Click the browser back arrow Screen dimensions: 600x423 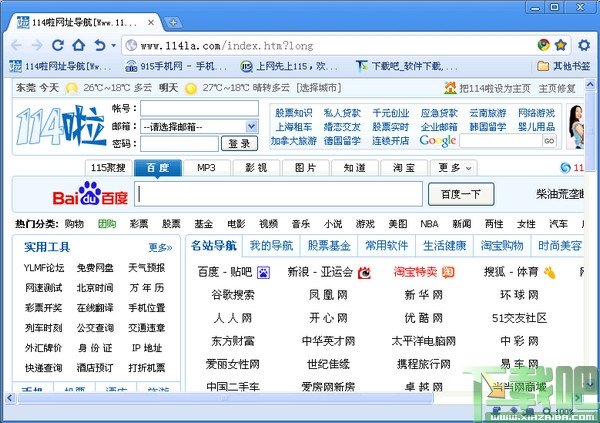[16, 46]
